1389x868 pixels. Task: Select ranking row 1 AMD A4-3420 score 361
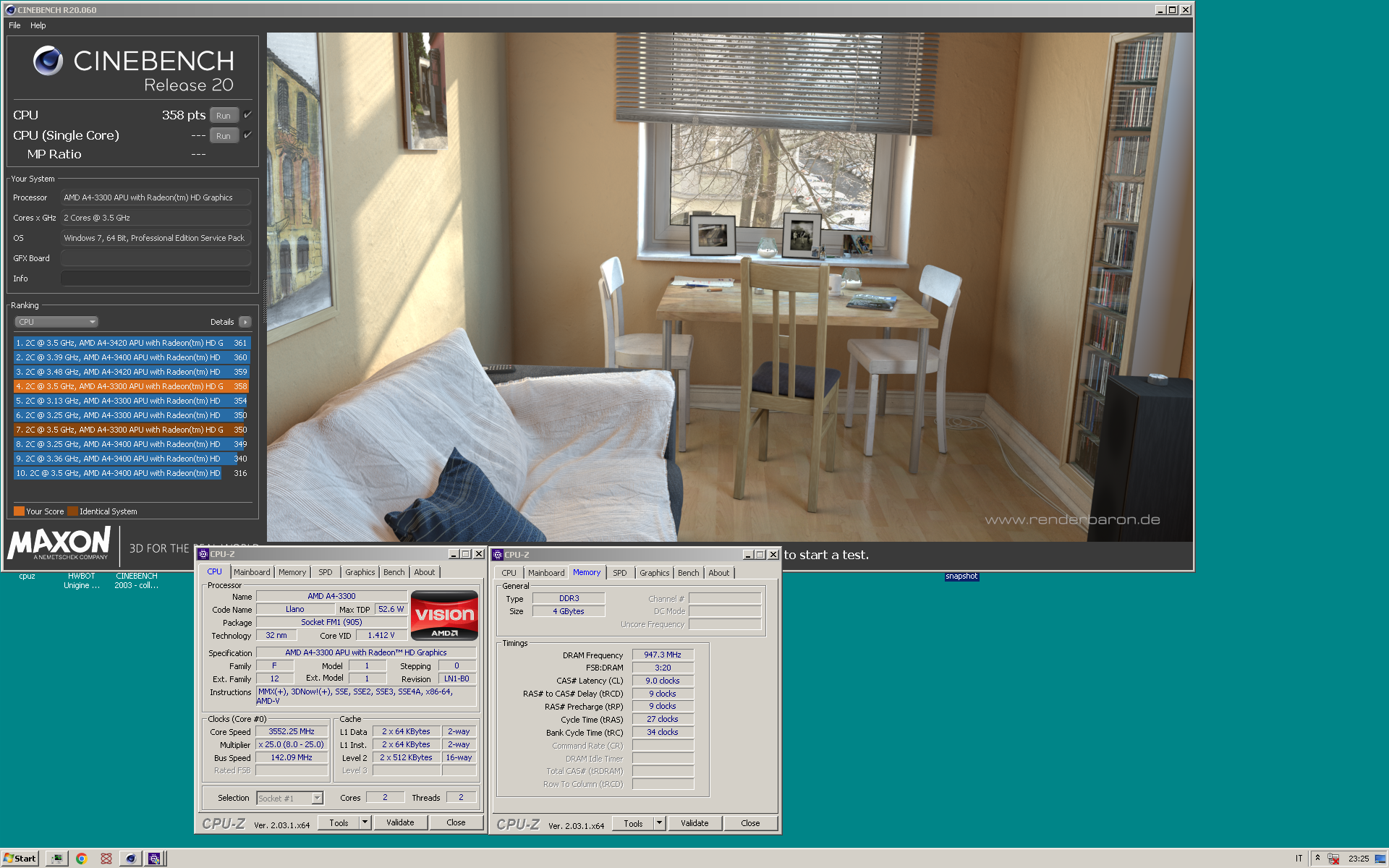[132, 343]
